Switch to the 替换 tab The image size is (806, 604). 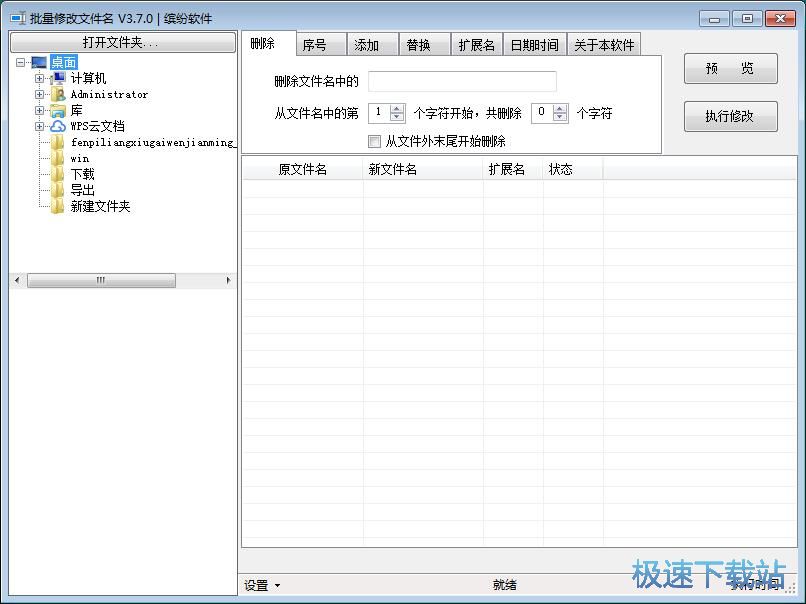coord(425,45)
